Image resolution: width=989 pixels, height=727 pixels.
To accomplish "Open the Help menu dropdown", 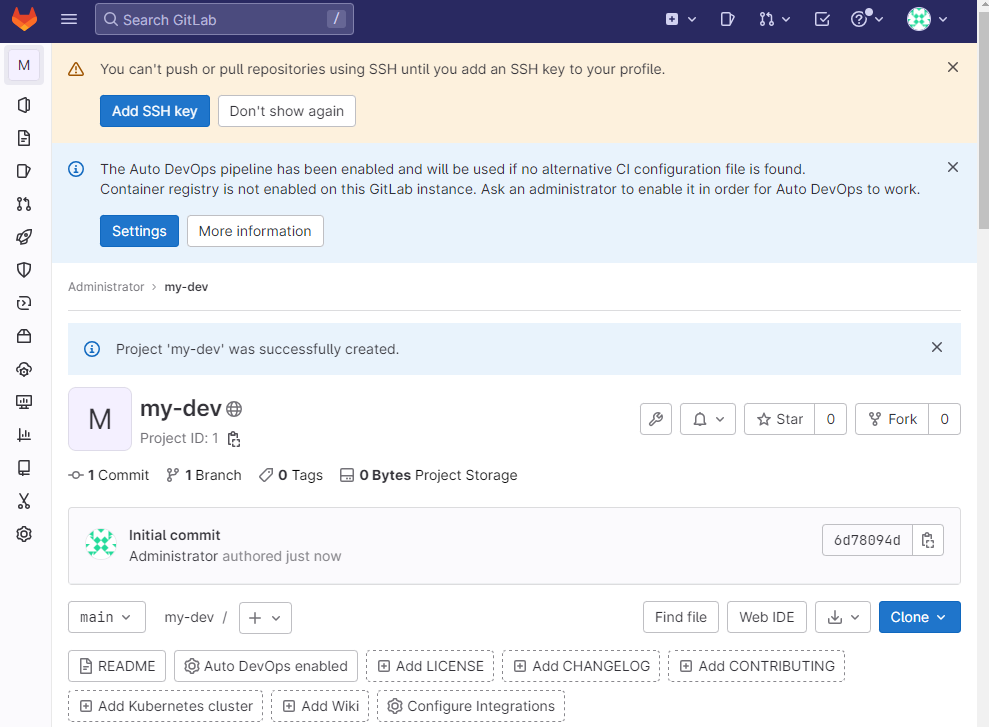I will (x=867, y=20).
